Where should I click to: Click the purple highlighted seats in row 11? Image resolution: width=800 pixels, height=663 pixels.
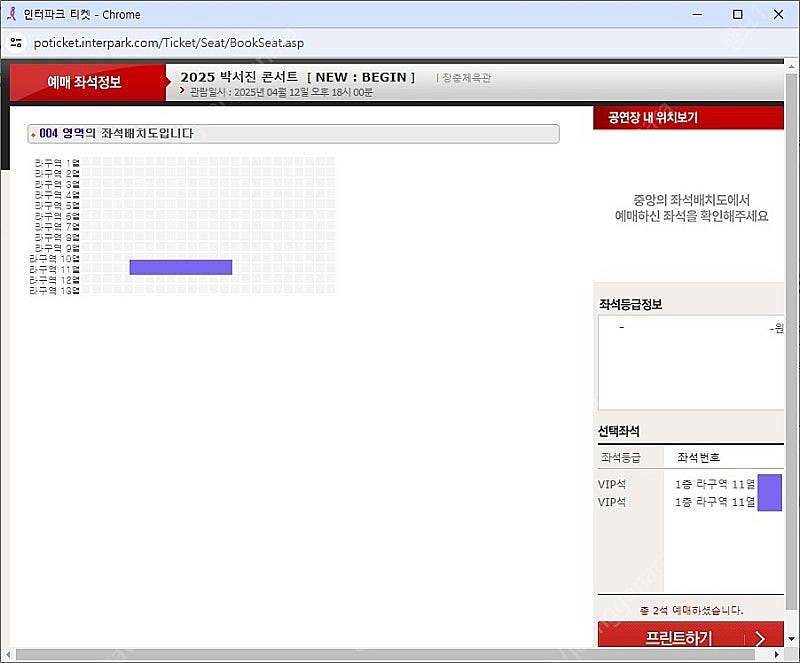181,267
